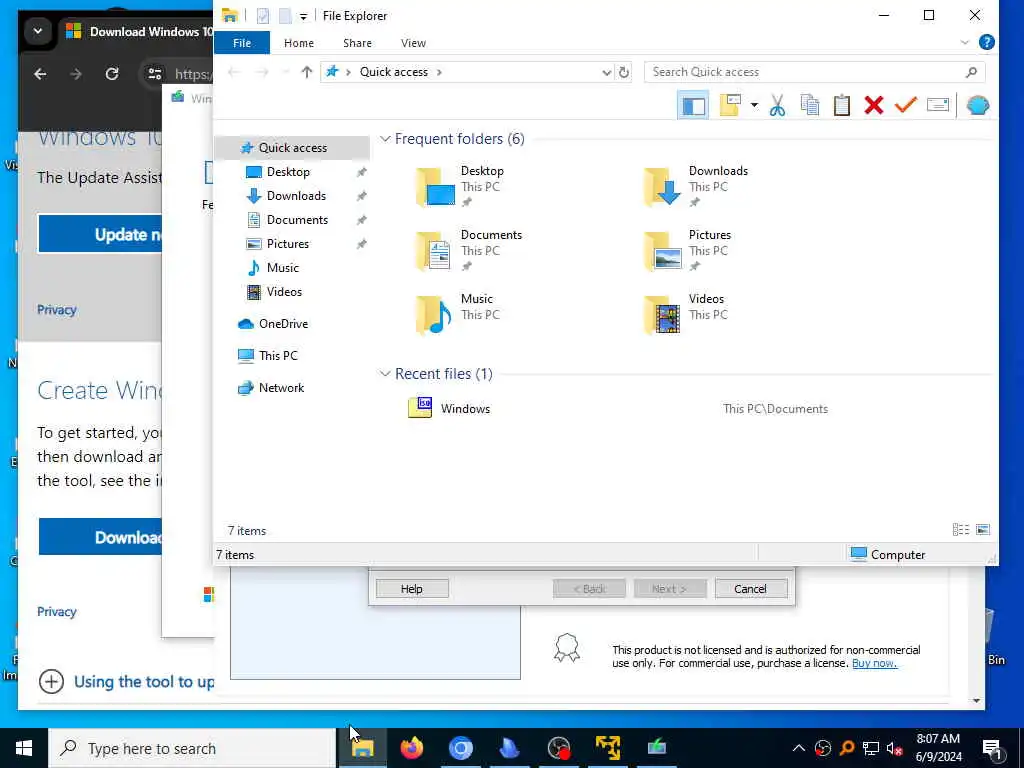Select Network in the navigation pane
1024x768 pixels.
coord(281,388)
